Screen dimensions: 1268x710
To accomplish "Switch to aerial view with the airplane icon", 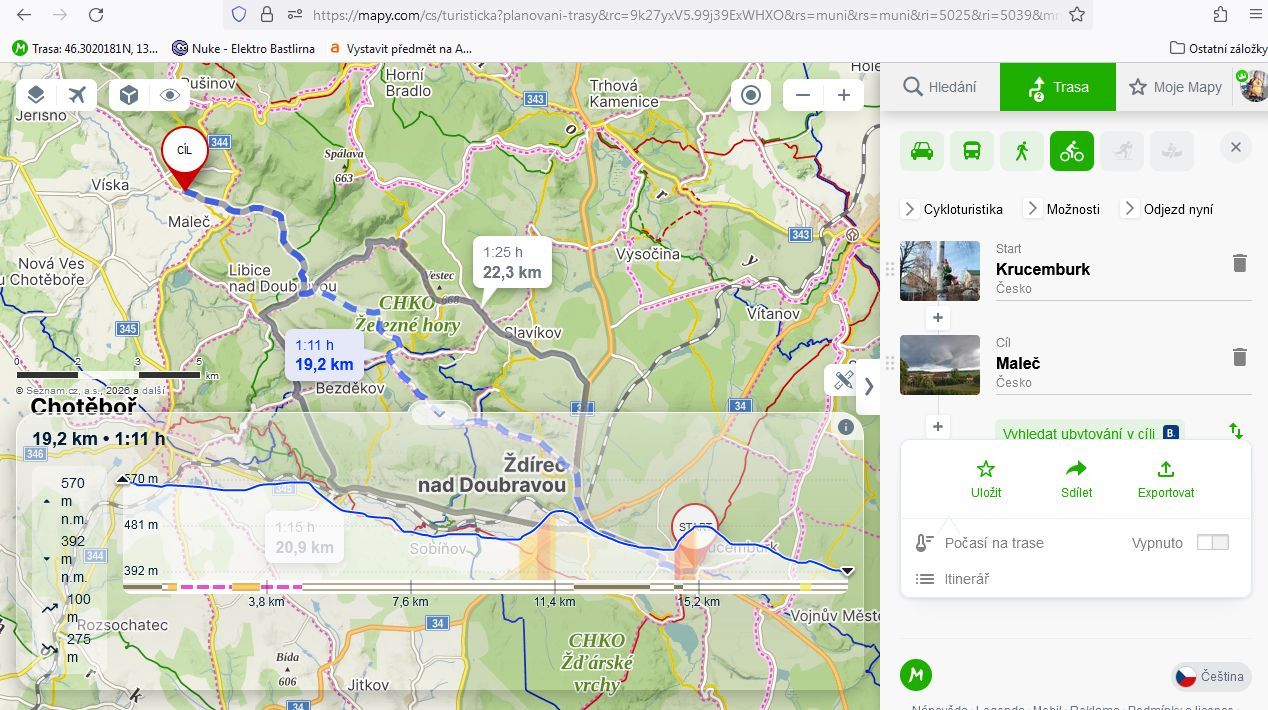I will coord(77,95).
